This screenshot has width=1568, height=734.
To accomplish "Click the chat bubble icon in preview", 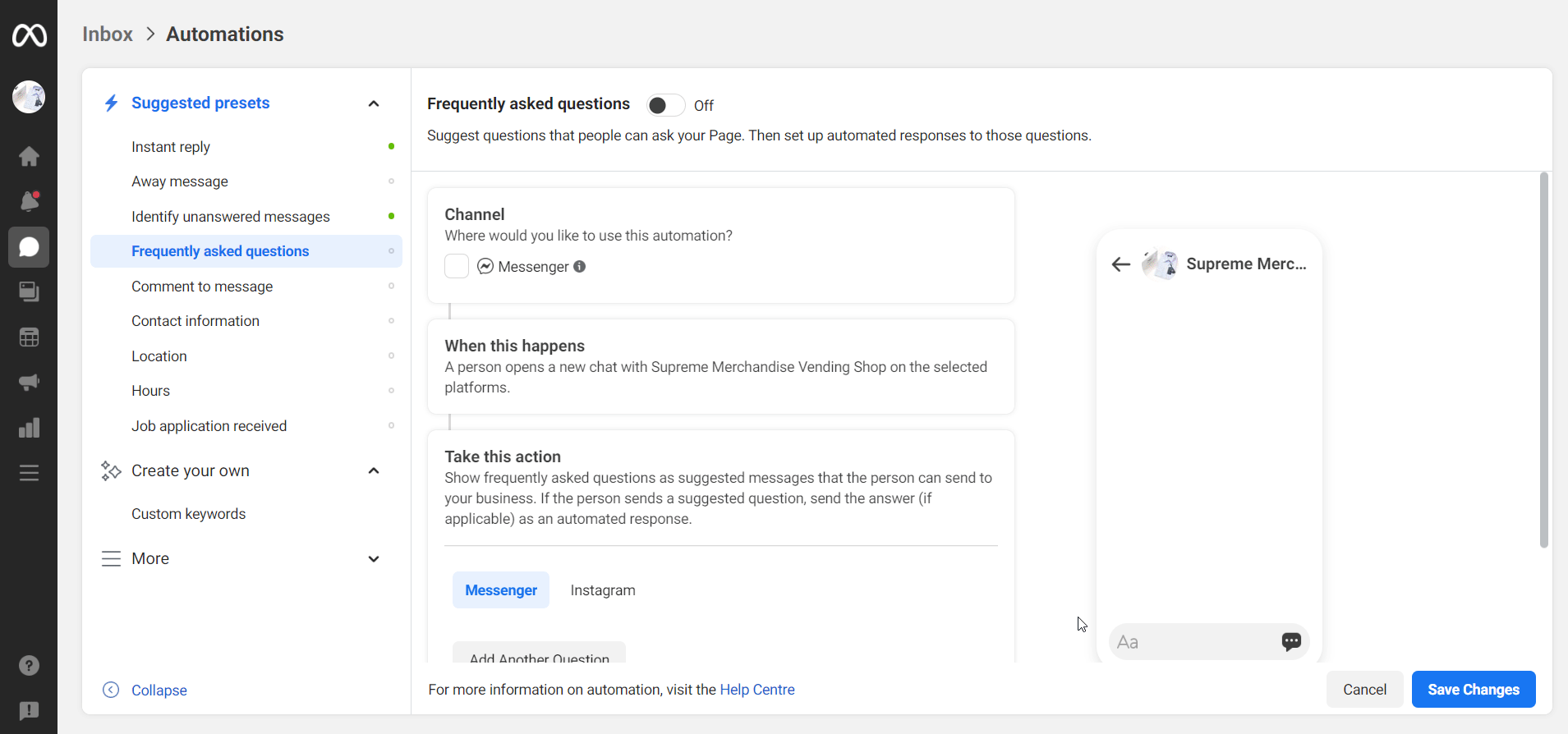I will coord(1291,641).
